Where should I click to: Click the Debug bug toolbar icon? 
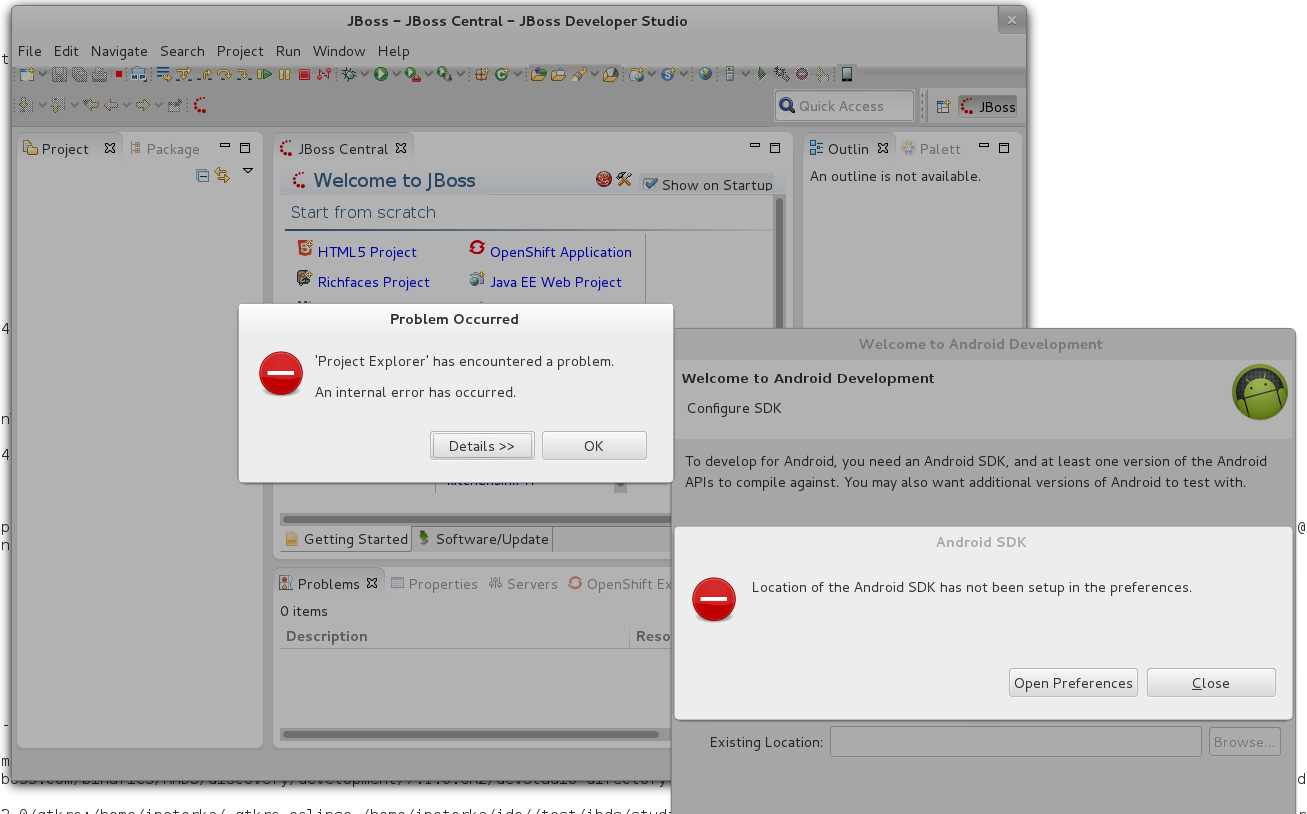[349, 74]
